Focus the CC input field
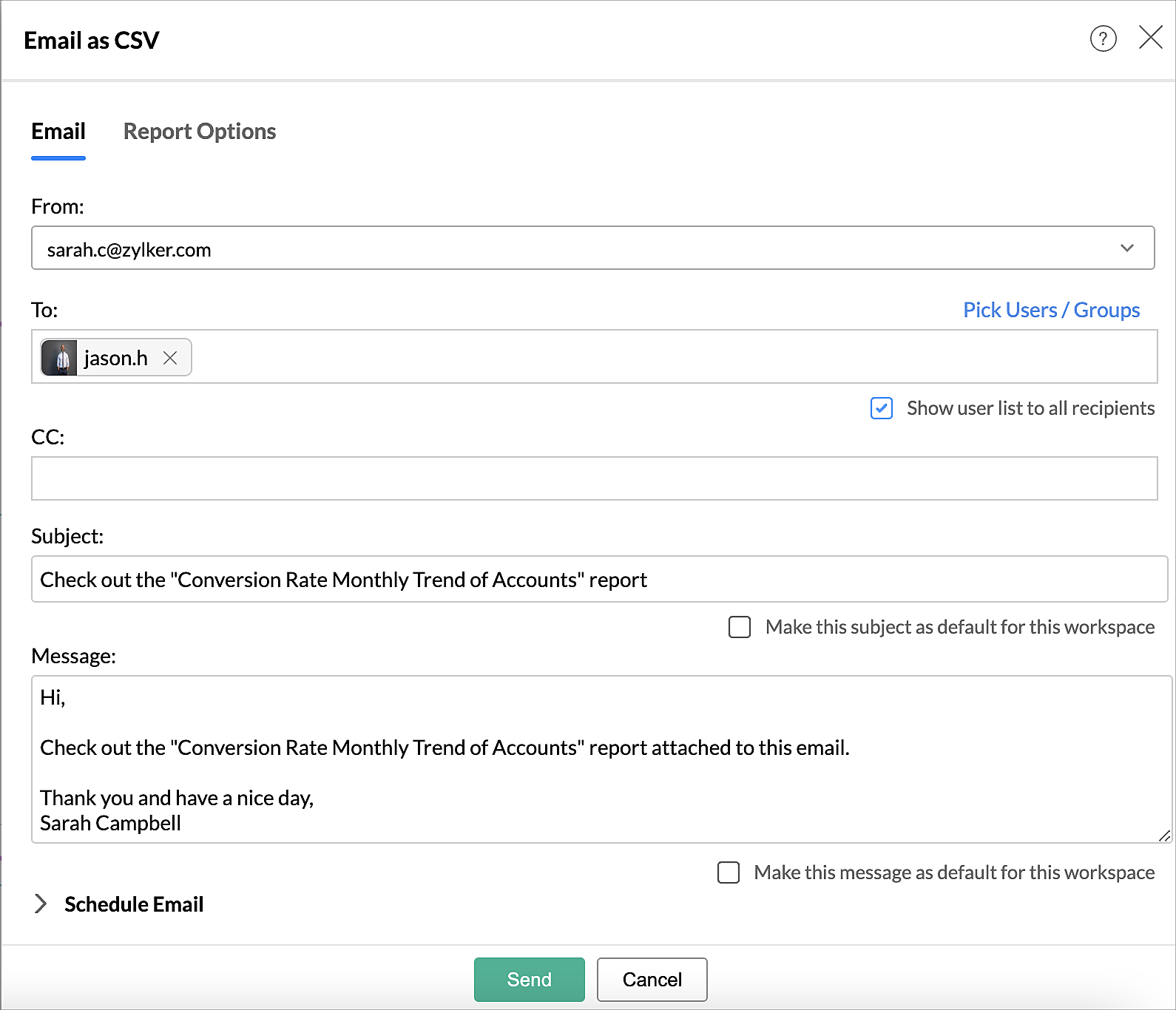Image resolution: width=1176 pixels, height=1010 pixels. pos(594,478)
